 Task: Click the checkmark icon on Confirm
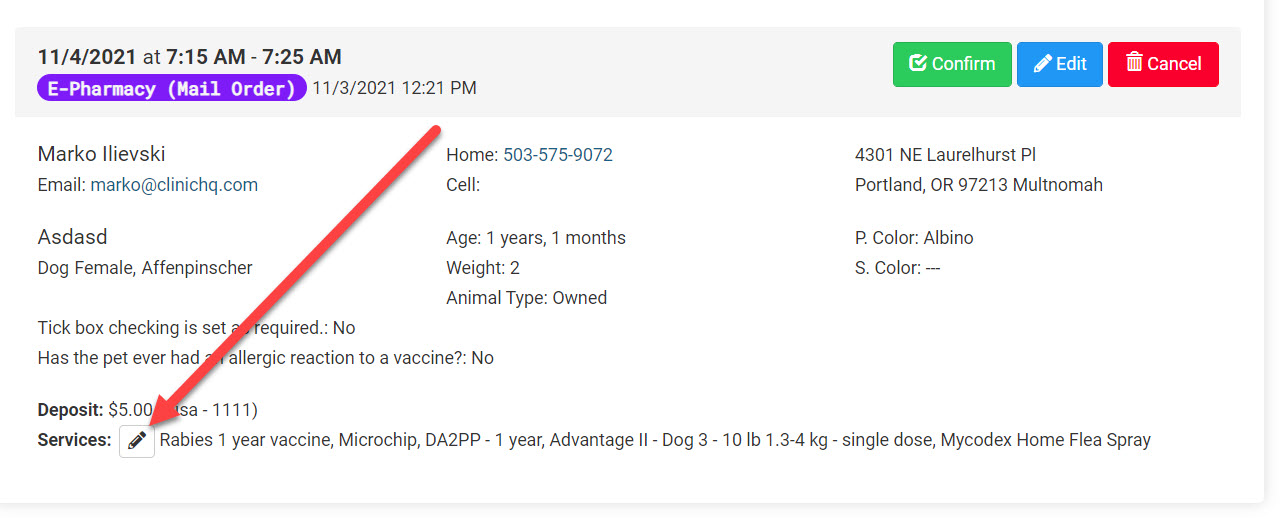(x=917, y=64)
